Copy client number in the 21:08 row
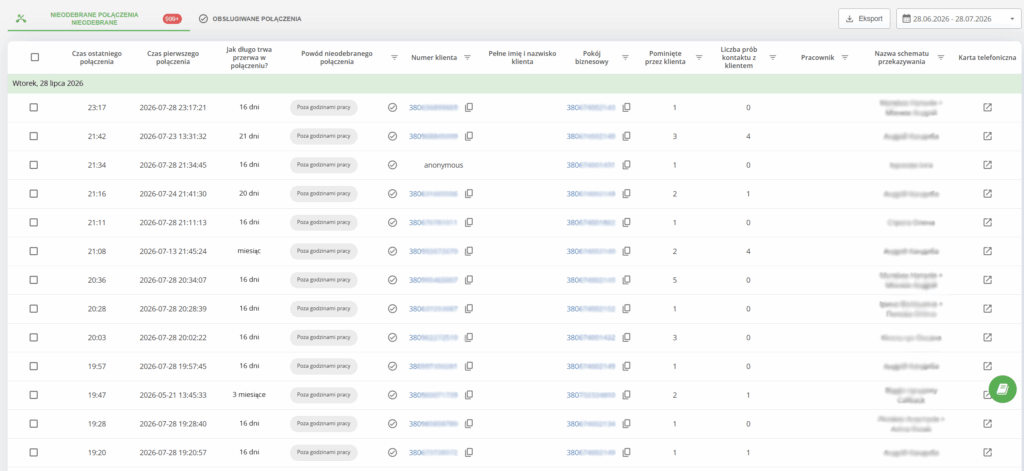1024x471 pixels. (x=469, y=251)
